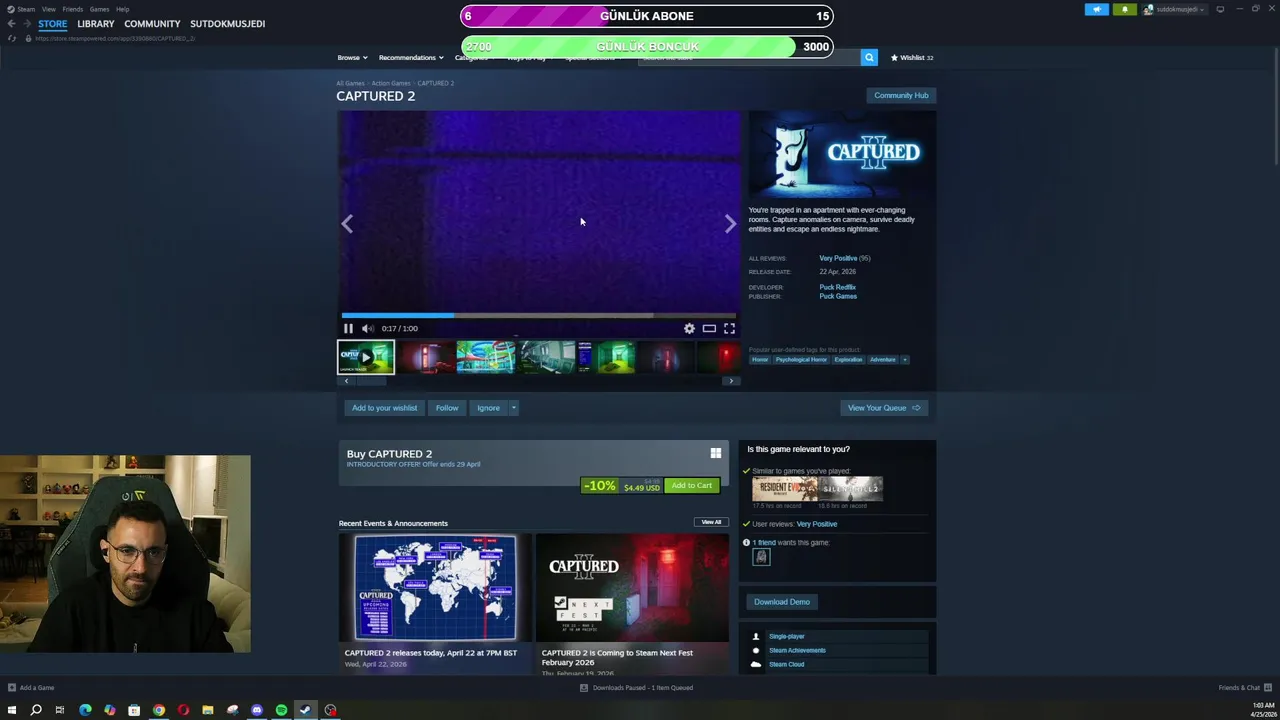Toggle theater mode on trailer player
This screenshot has height=720, width=1280.
coord(709,328)
